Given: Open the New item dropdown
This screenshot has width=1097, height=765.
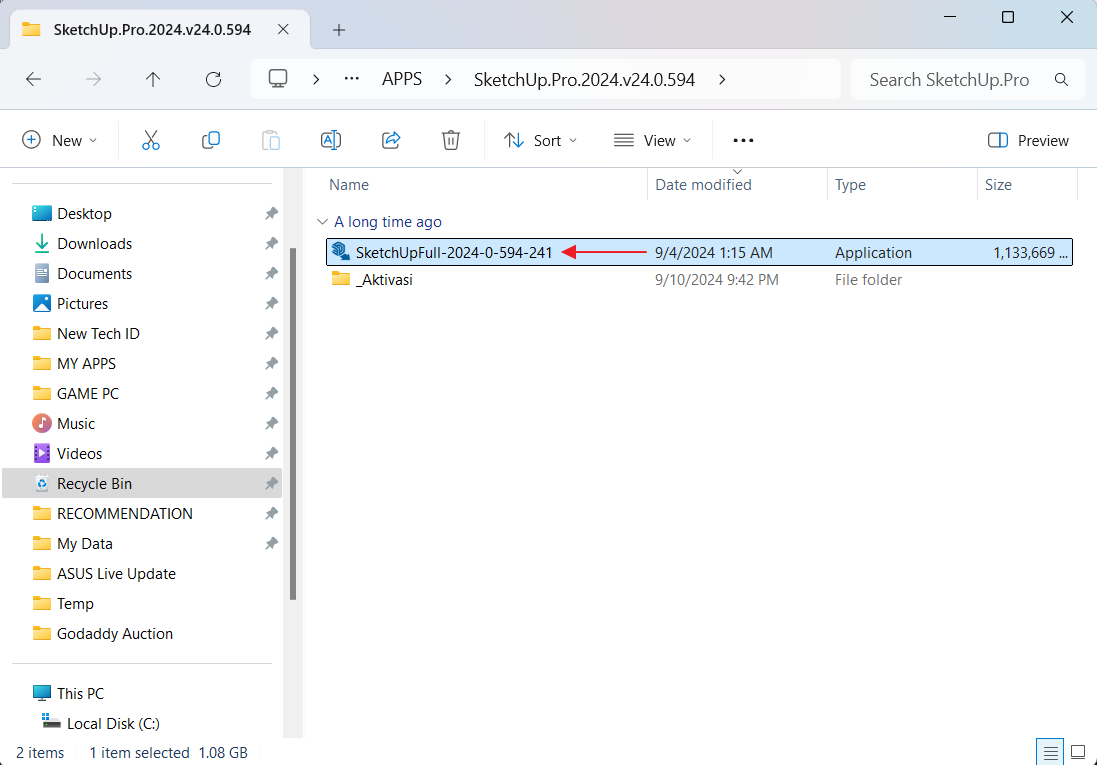Looking at the screenshot, I should pos(60,140).
